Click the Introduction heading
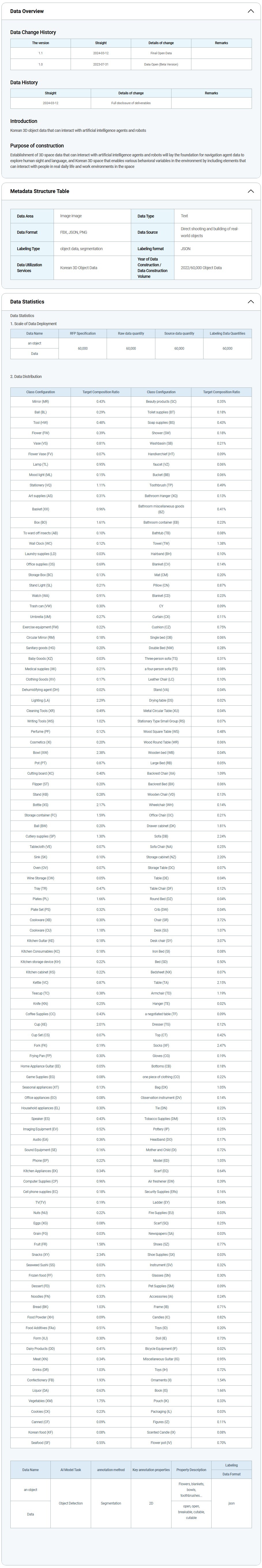This screenshot has width=262, height=1568. [24, 121]
